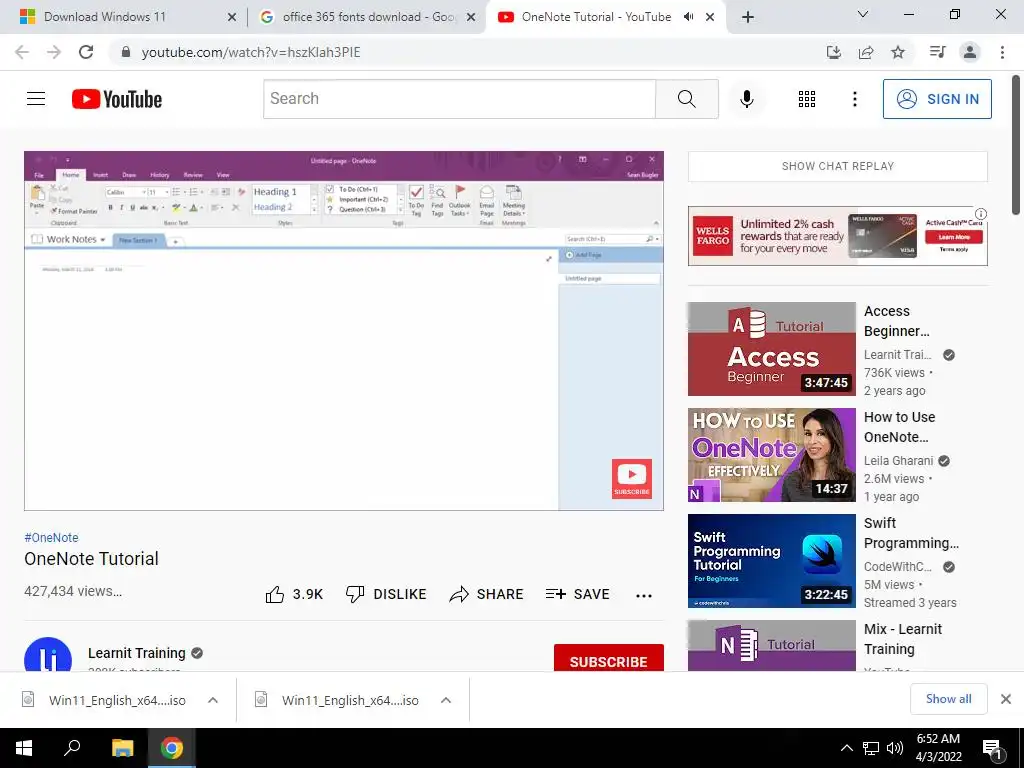The height and width of the screenshot is (768, 1024).
Task: Open Chrome profile avatar
Action: tap(970, 52)
